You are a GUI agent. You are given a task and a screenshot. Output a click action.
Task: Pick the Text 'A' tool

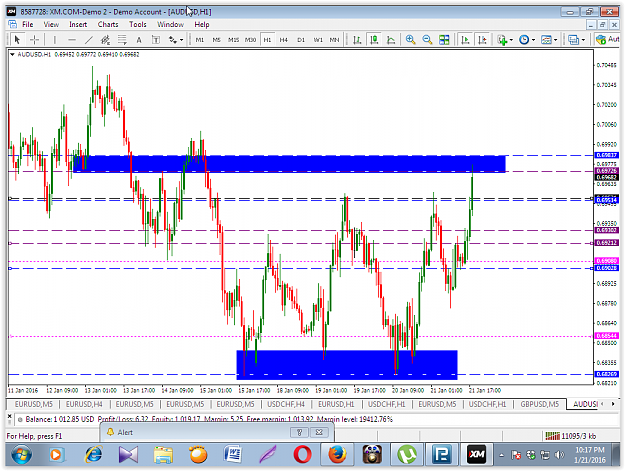point(139,39)
